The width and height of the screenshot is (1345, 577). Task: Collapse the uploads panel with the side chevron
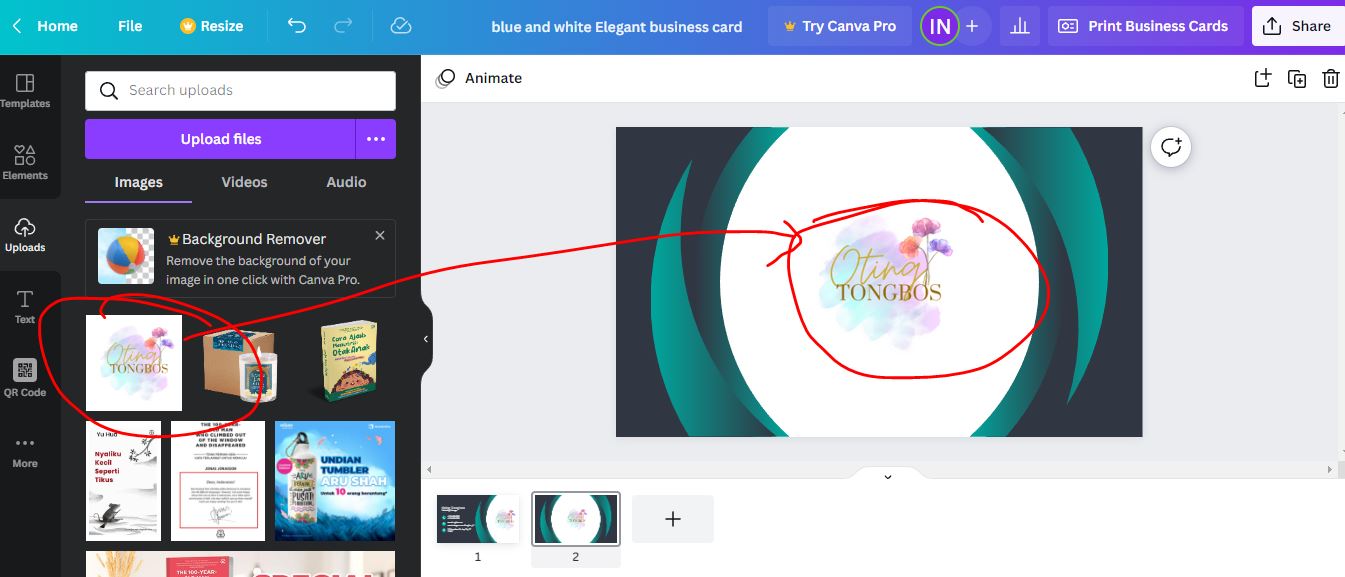point(424,340)
